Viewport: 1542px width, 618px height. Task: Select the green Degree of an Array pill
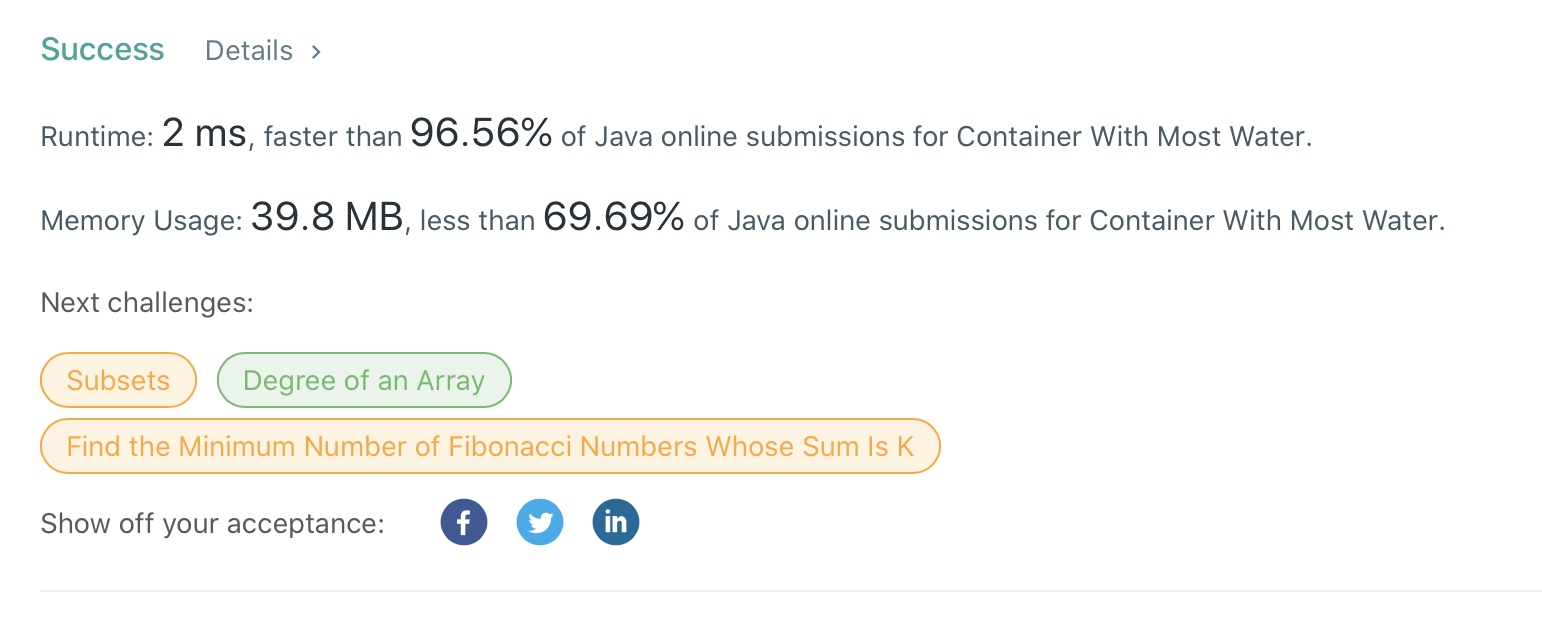(364, 380)
